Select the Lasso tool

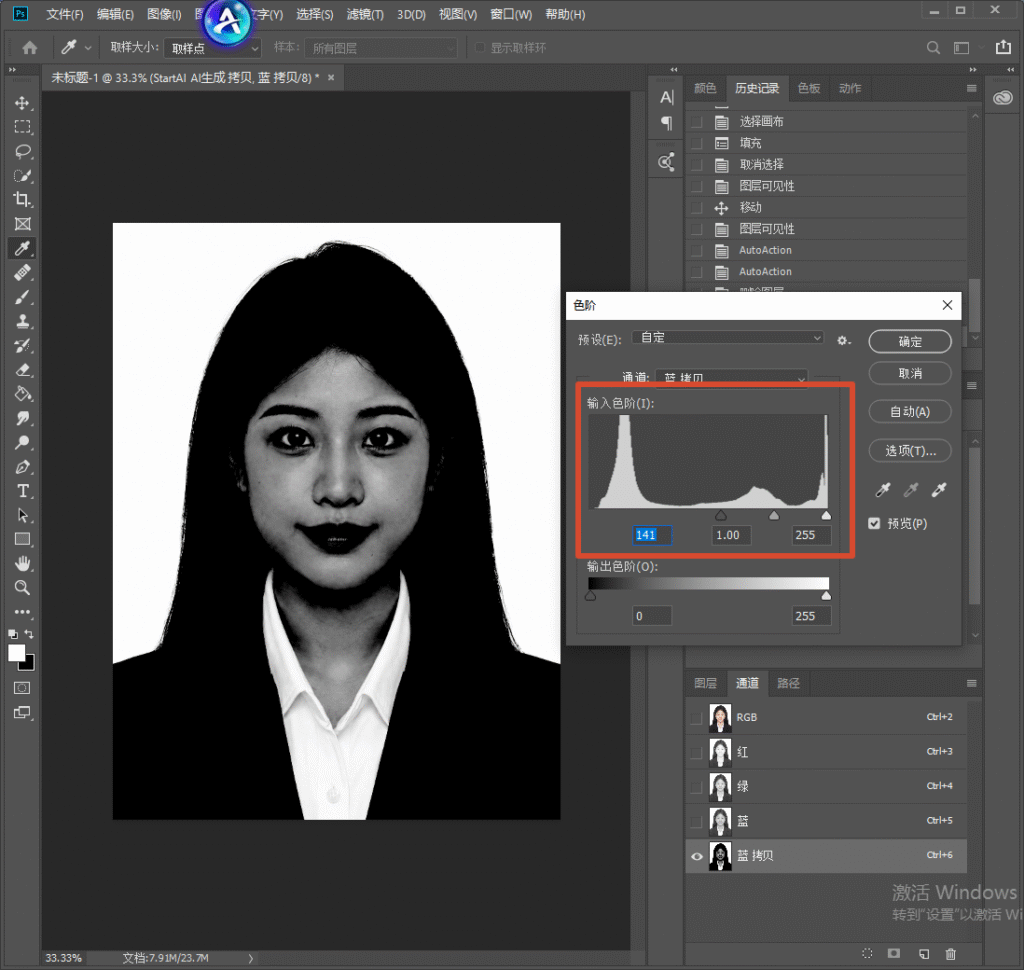[x=22, y=152]
